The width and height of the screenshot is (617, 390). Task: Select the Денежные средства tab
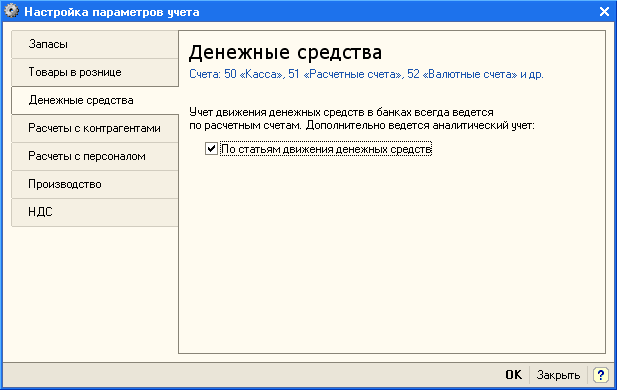[95, 100]
